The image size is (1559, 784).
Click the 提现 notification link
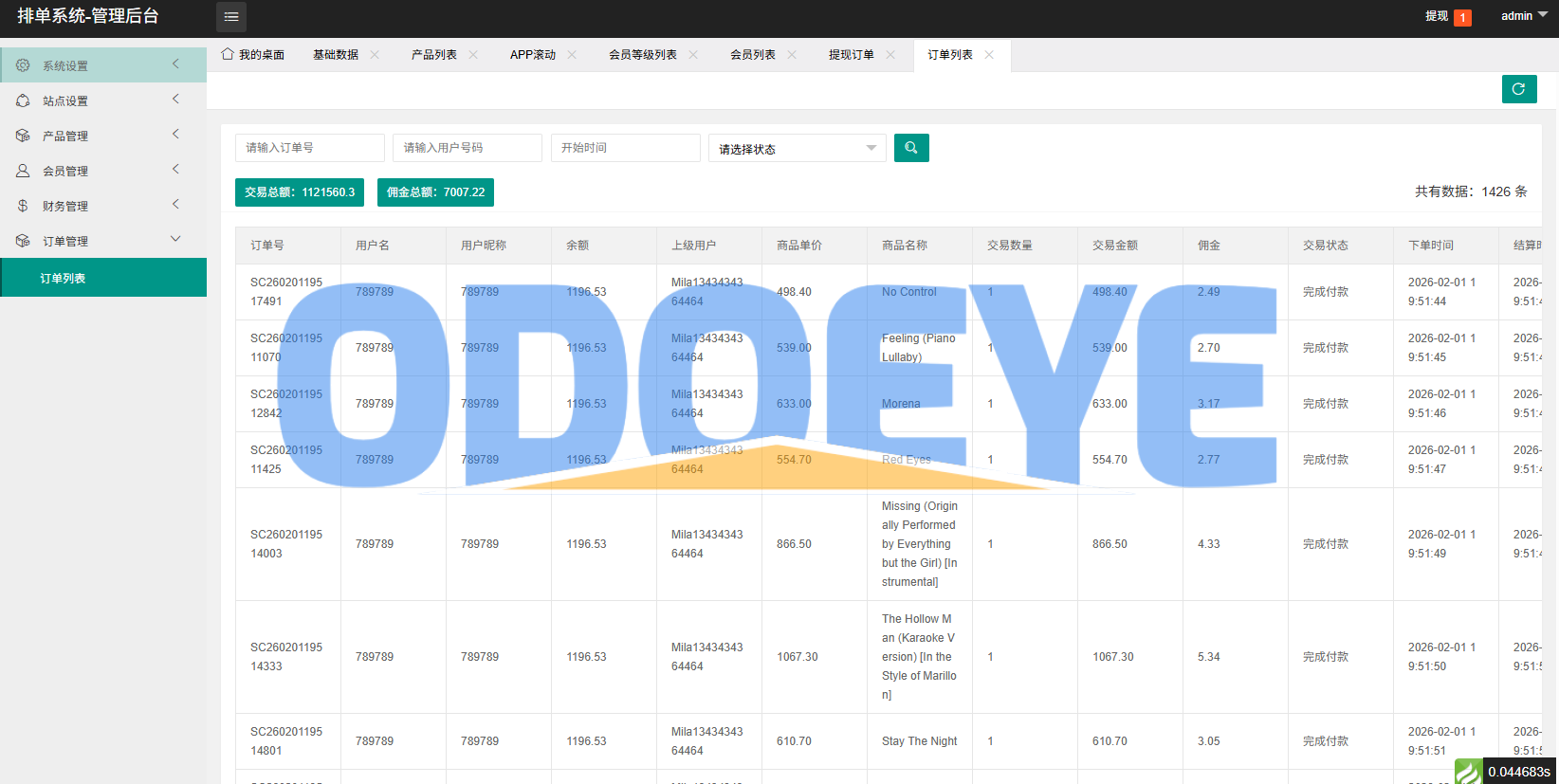tap(1437, 16)
